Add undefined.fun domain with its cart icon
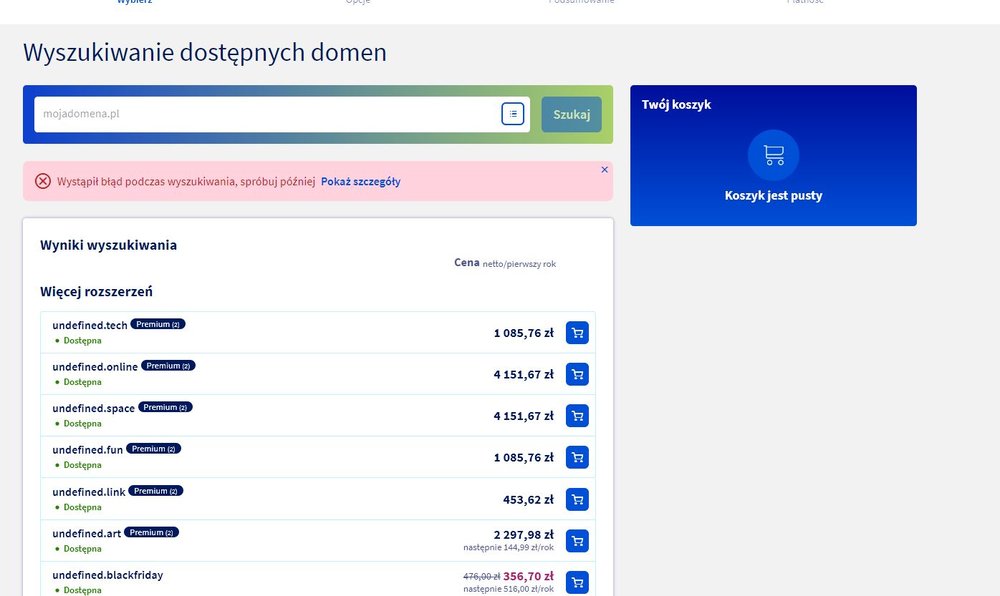The height and width of the screenshot is (596, 1000). click(x=577, y=457)
